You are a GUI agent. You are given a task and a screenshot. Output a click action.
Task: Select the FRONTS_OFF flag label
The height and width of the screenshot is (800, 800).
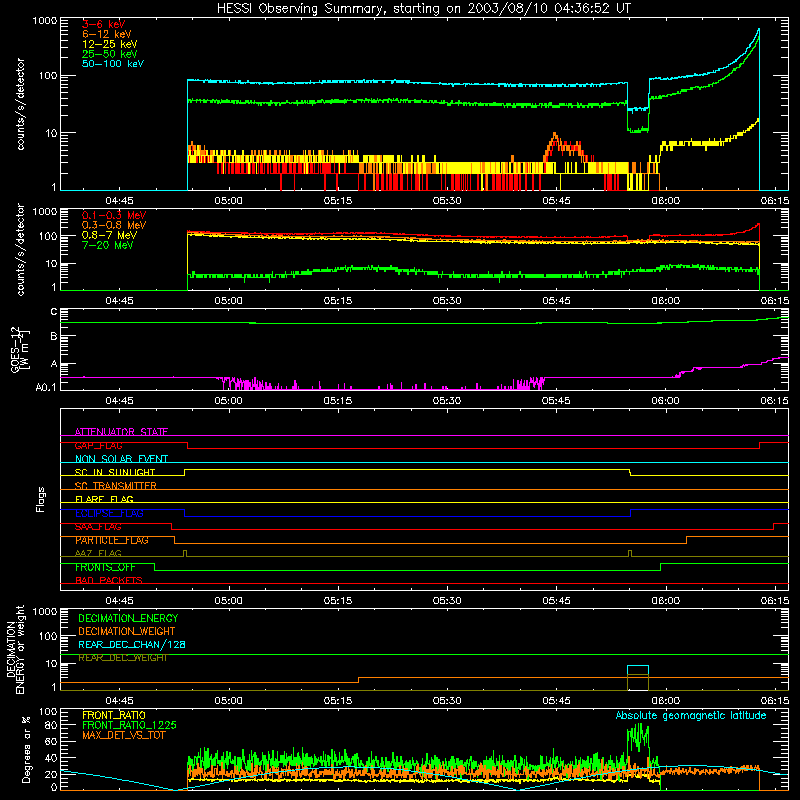[x=105, y=567]
